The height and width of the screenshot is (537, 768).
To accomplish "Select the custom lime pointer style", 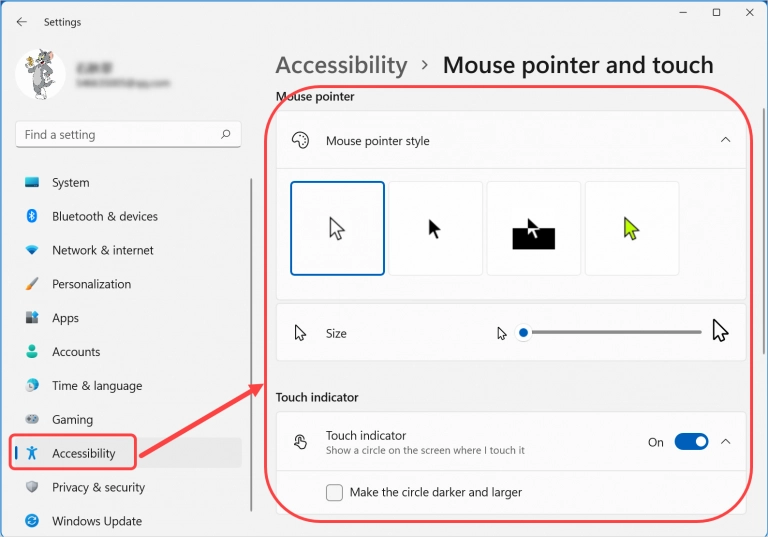I will point(632,228).
